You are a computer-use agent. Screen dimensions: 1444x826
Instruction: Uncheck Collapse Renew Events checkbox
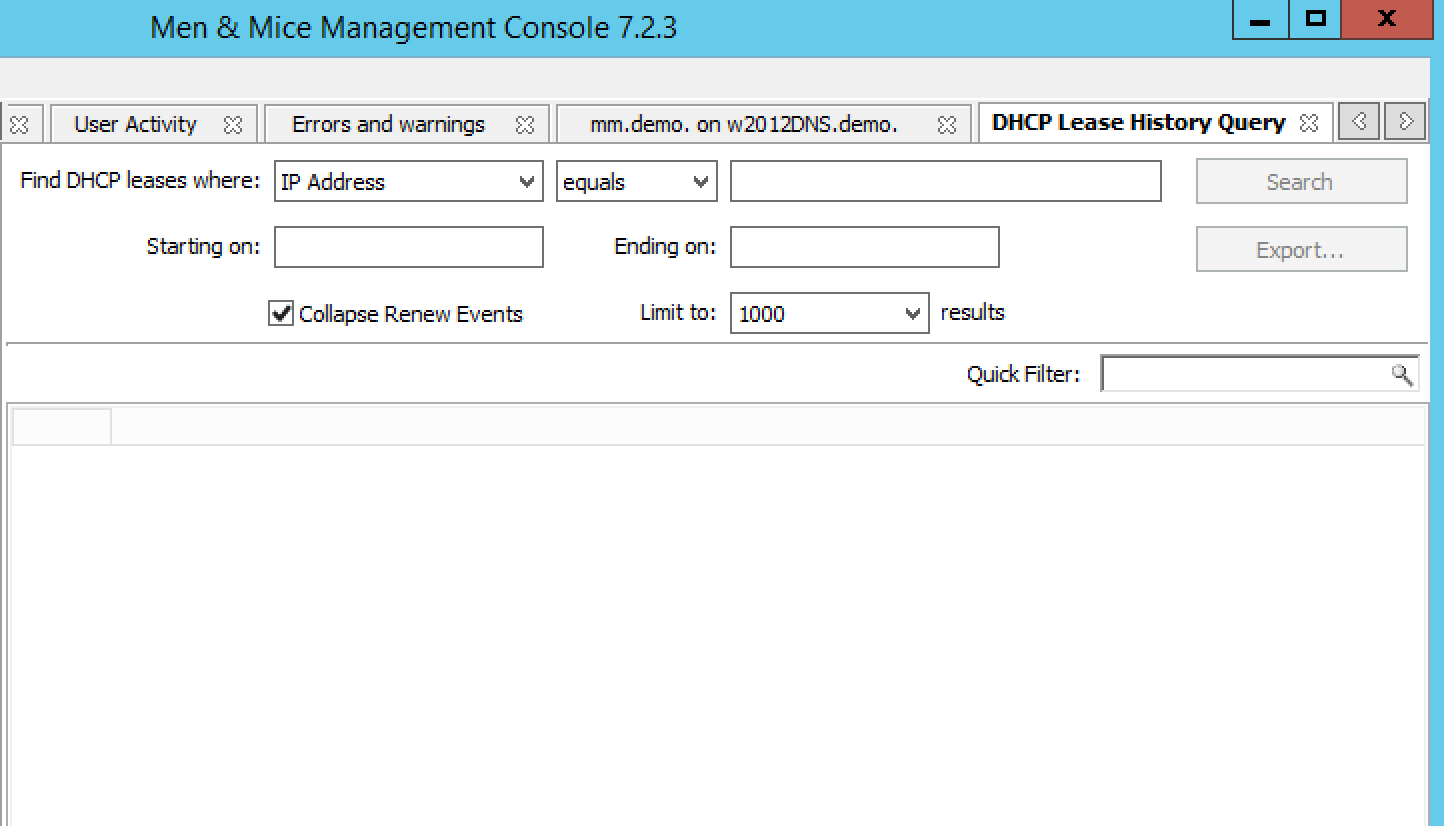(x=281, y=314)
